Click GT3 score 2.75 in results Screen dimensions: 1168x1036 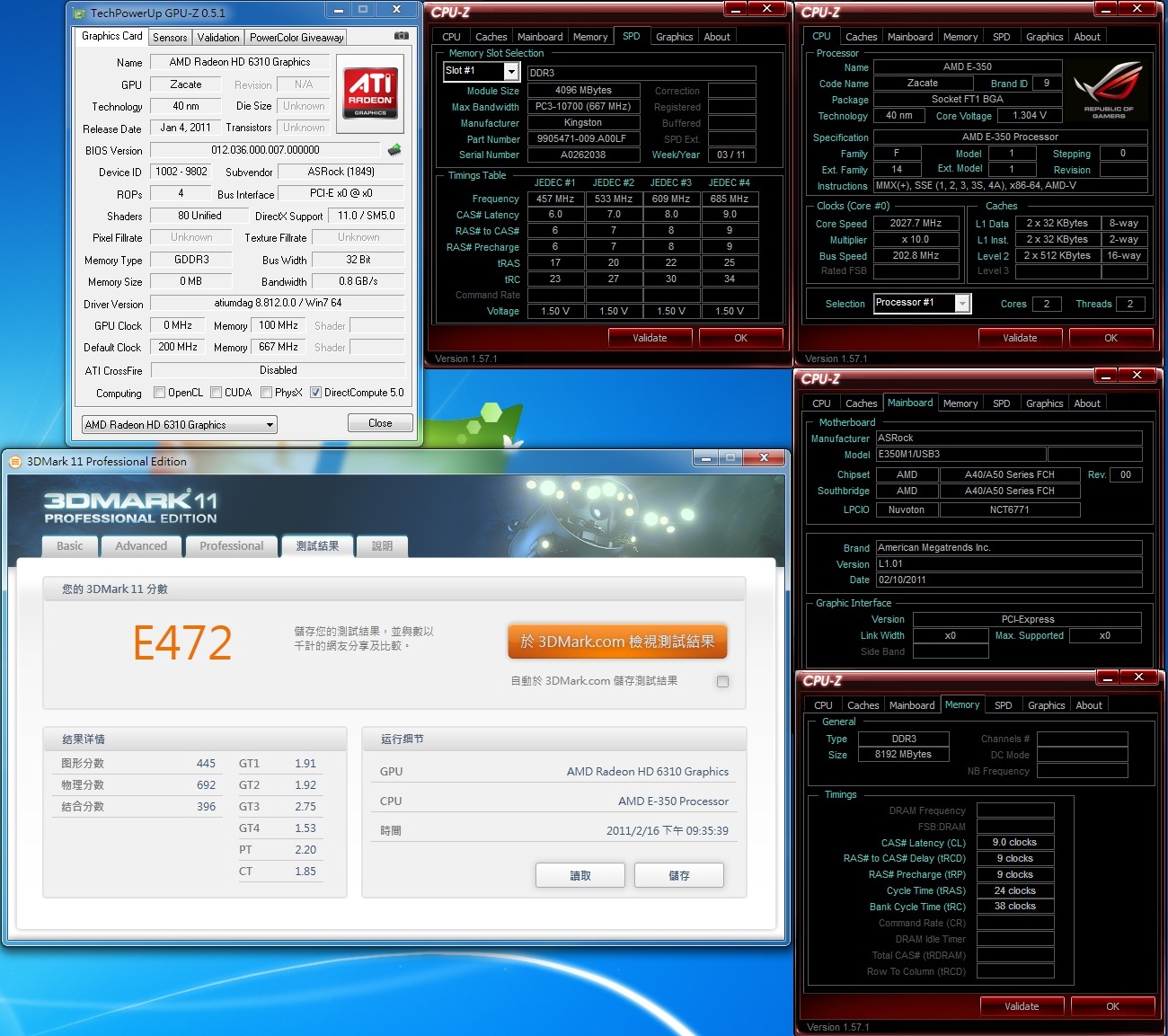pyautogui.click(x=305, y=807)
